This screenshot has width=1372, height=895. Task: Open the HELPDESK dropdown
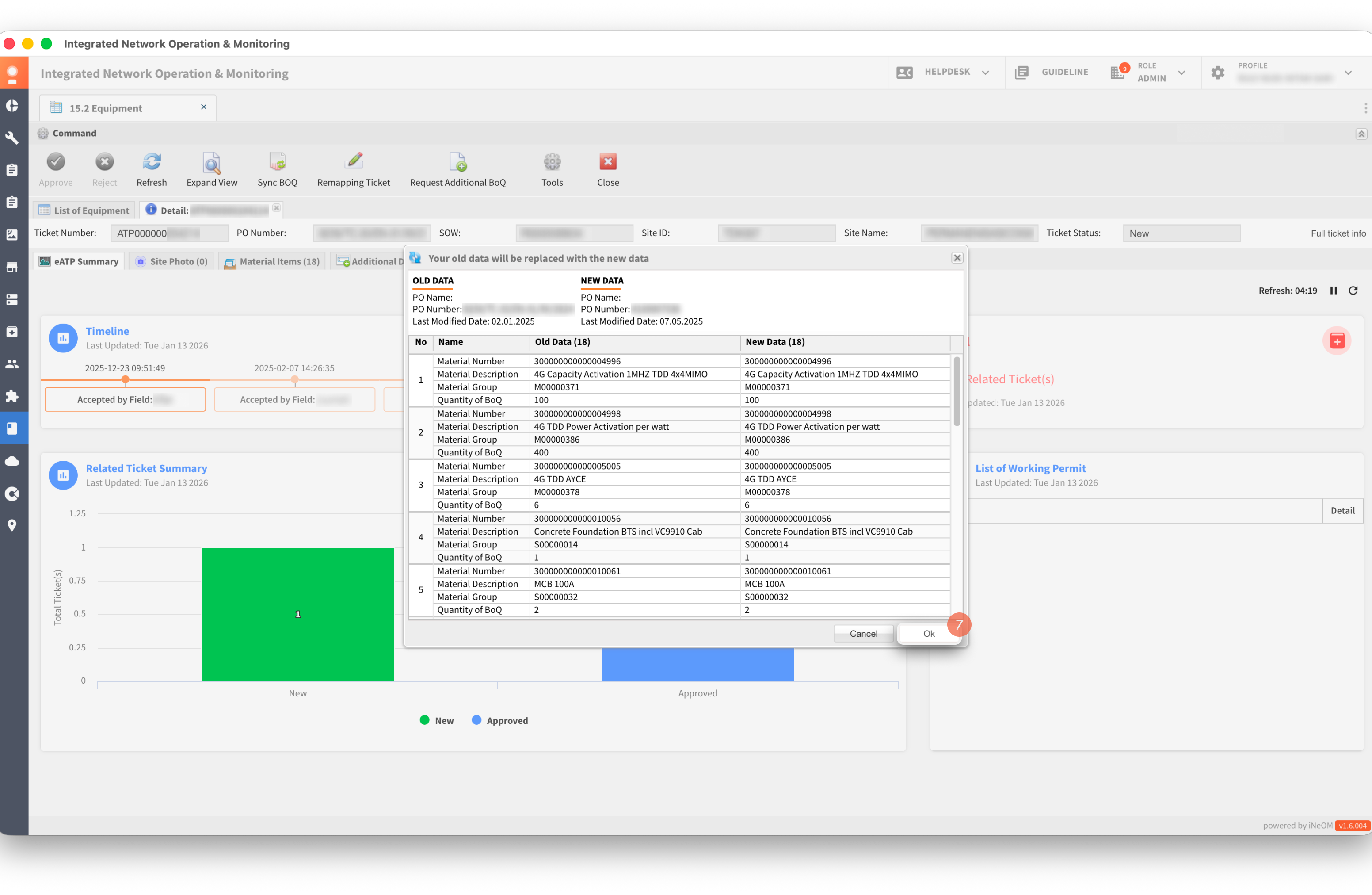point(946,72)
